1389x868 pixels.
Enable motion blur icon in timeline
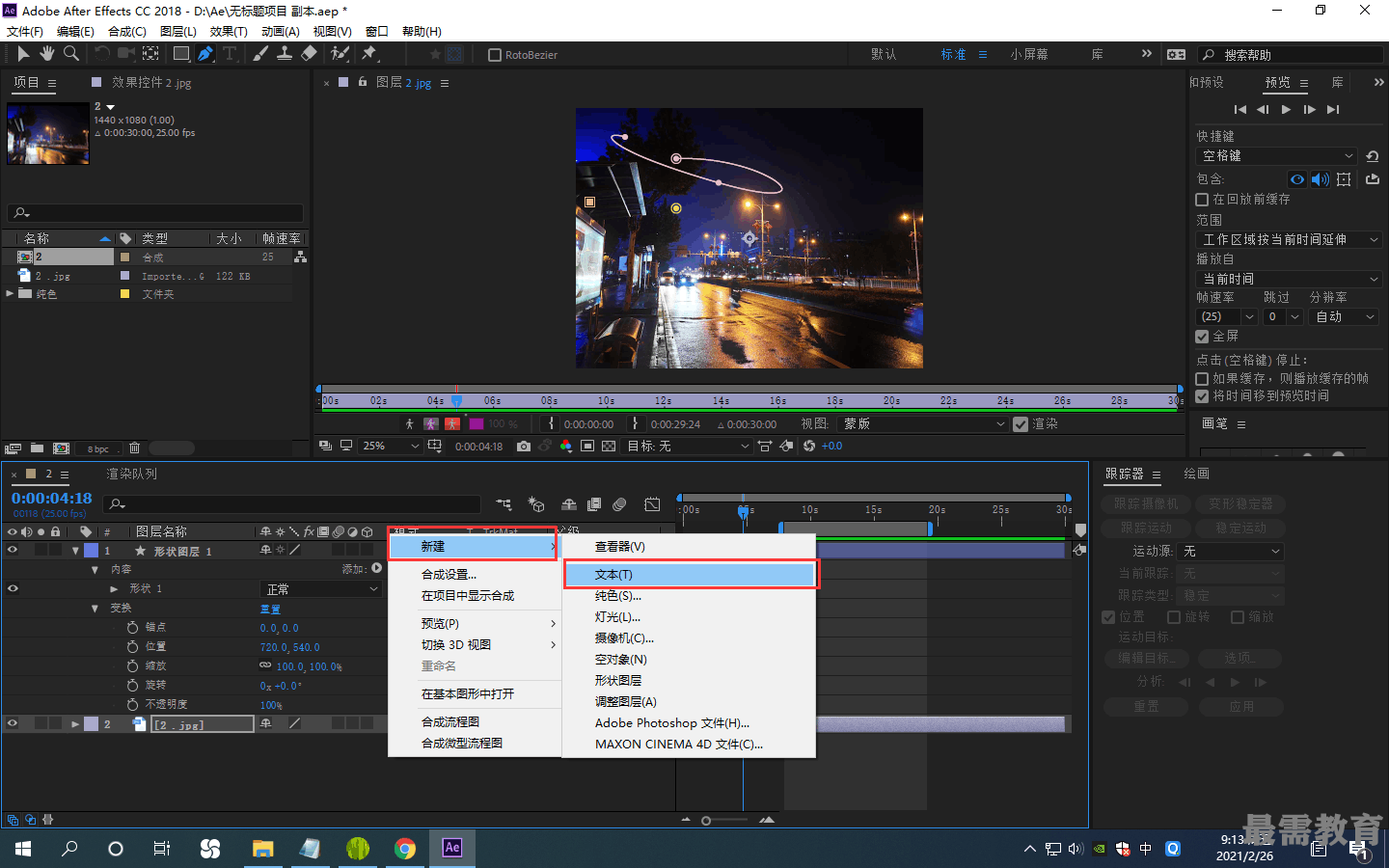(619, 504)
